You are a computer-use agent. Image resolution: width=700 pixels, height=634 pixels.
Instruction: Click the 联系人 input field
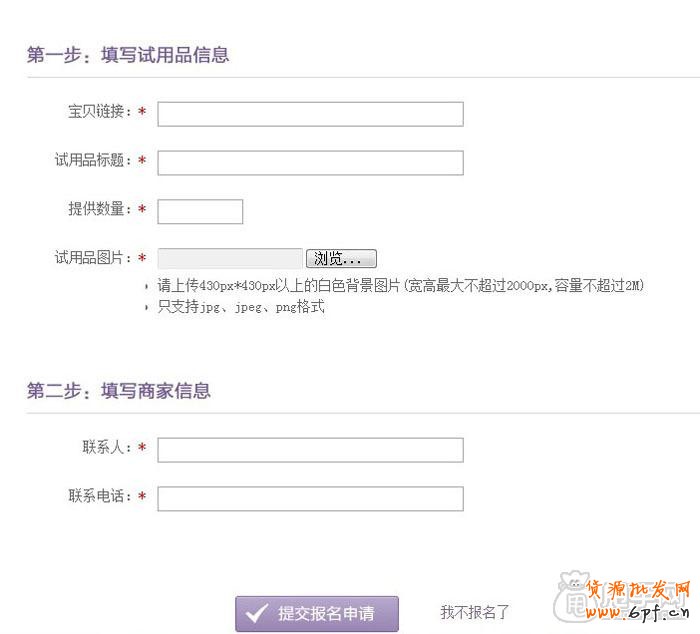tap(310, 450)
